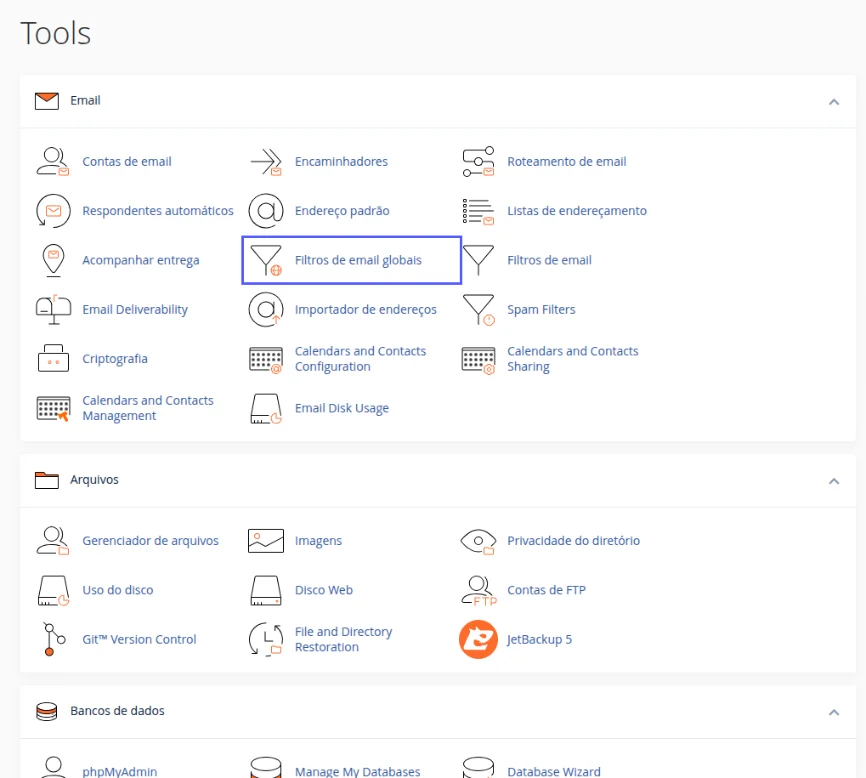The image size is (866, 778).
Task: Click the Filtros de email funnel icon
Action: [478, 260]
